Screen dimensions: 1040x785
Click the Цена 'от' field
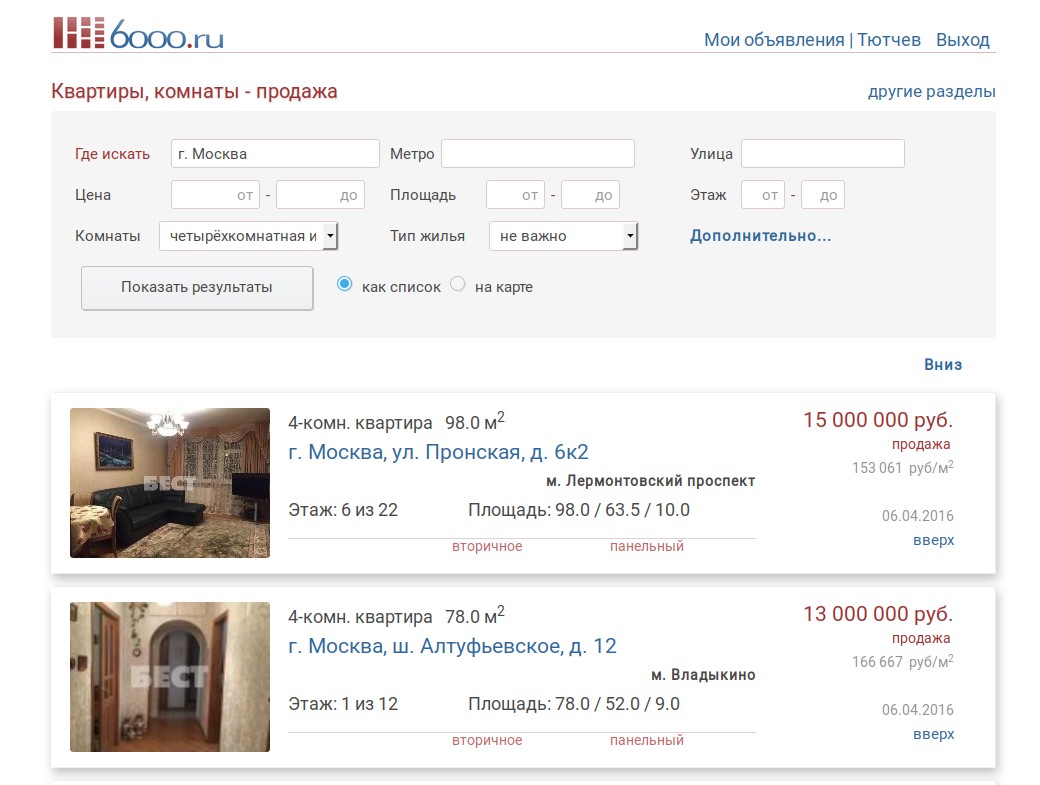pos(216,195)
